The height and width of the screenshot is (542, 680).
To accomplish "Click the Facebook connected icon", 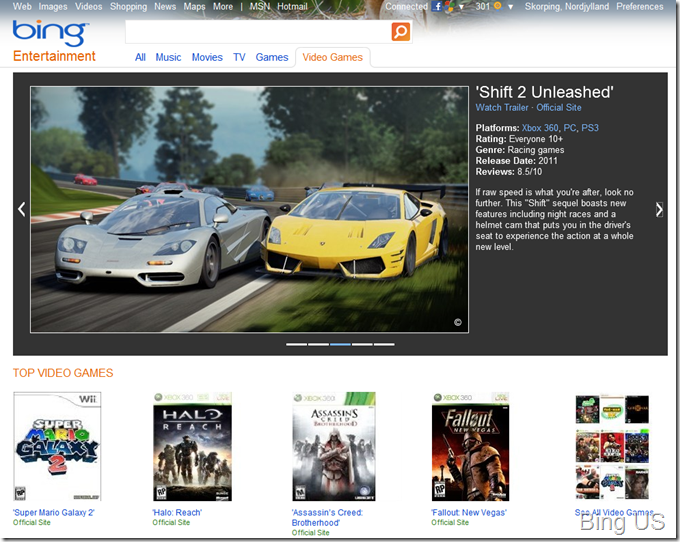I will [x=437, y=7].
